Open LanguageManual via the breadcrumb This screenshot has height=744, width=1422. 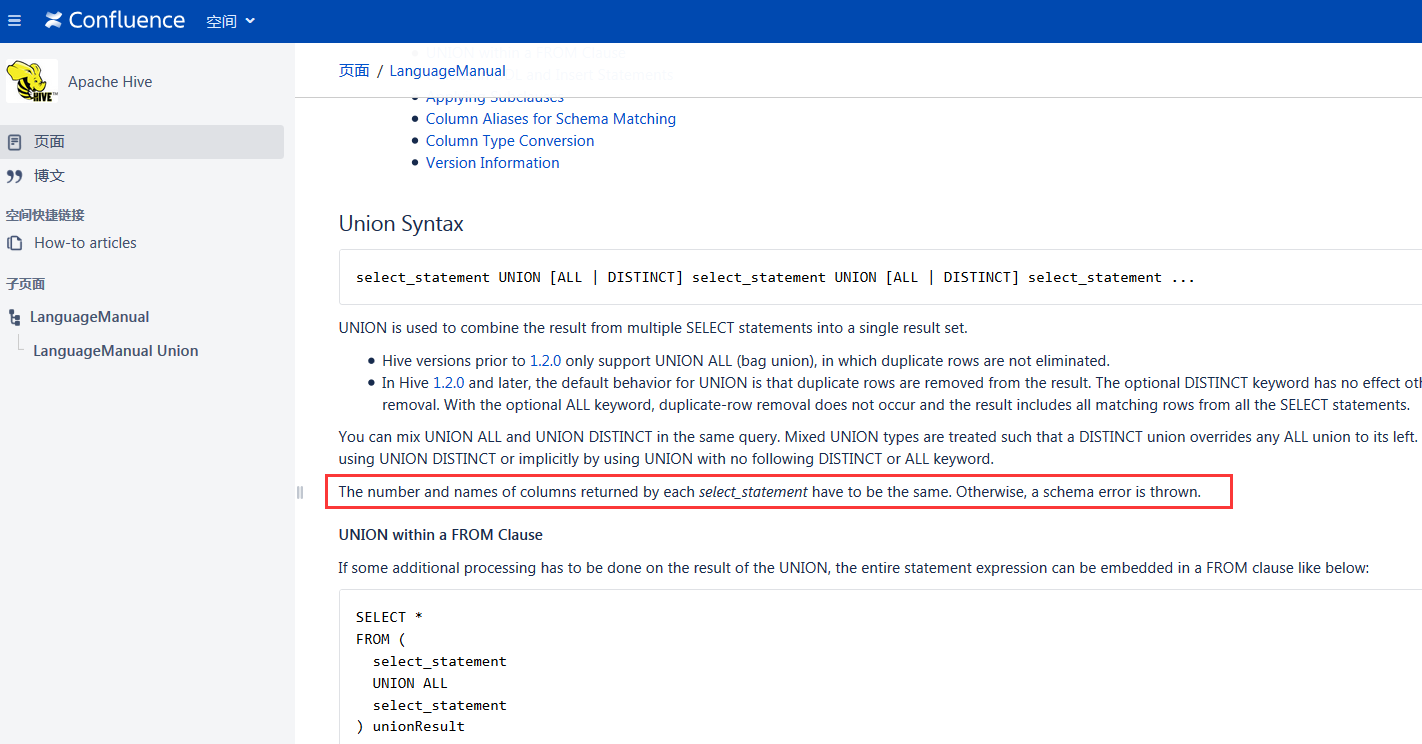pos(447,70)
